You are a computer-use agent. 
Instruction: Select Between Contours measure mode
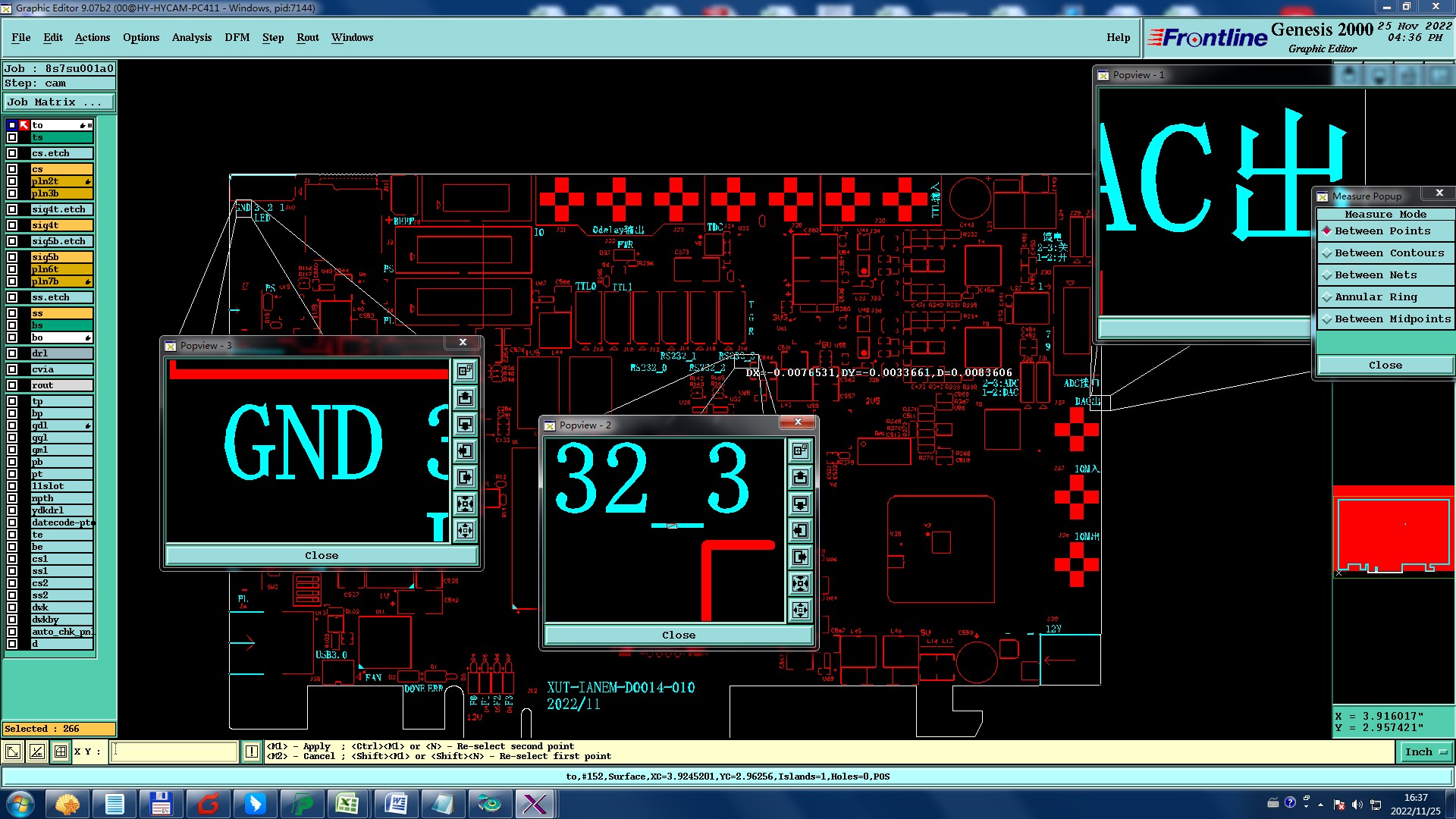pos(1388,253)
